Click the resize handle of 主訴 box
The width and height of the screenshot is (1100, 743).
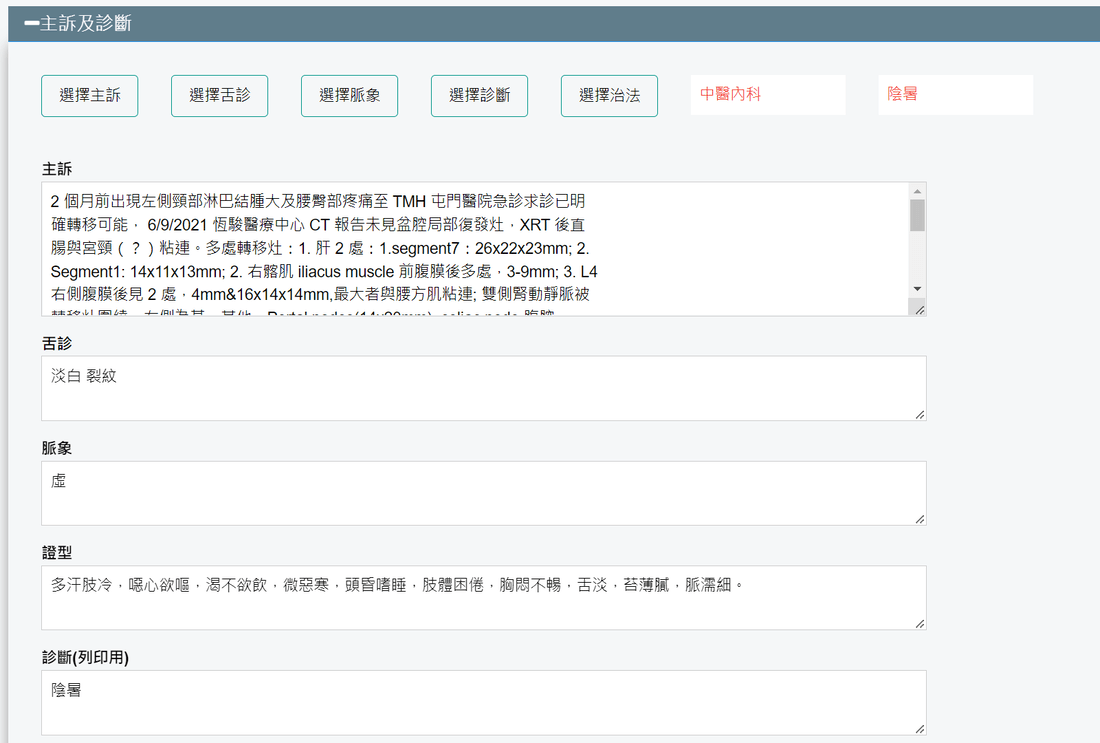(919, 310)
